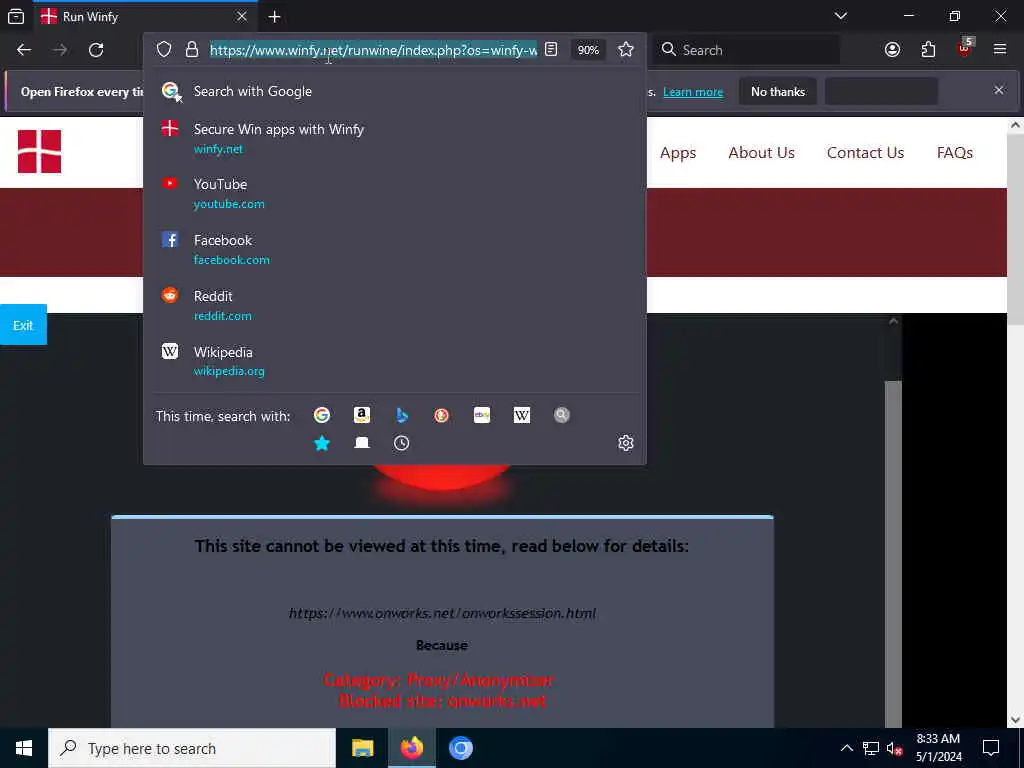This screenshot has width=1024, height=768.
Task: Open the Windows Start menu
Action: [24, 748]
